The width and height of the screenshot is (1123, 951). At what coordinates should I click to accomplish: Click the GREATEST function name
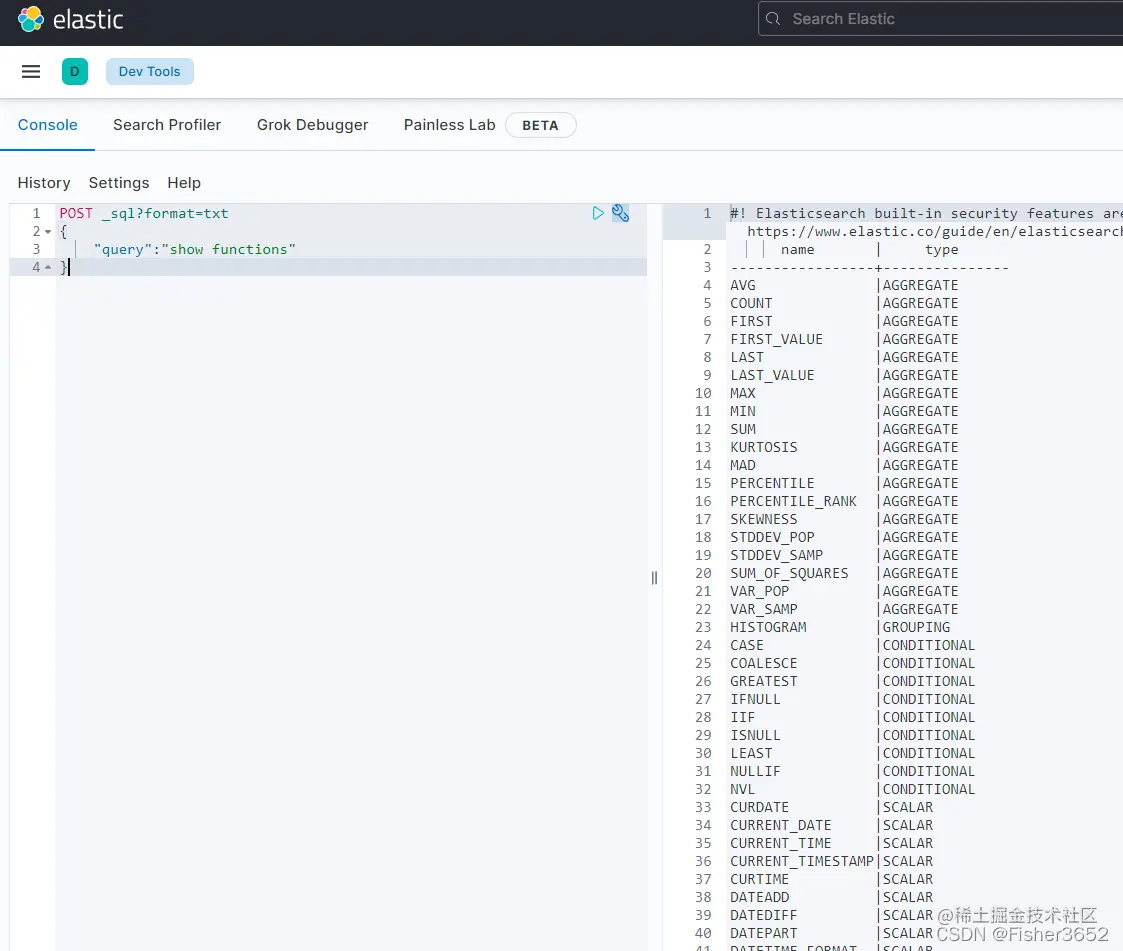click(763, 681)
